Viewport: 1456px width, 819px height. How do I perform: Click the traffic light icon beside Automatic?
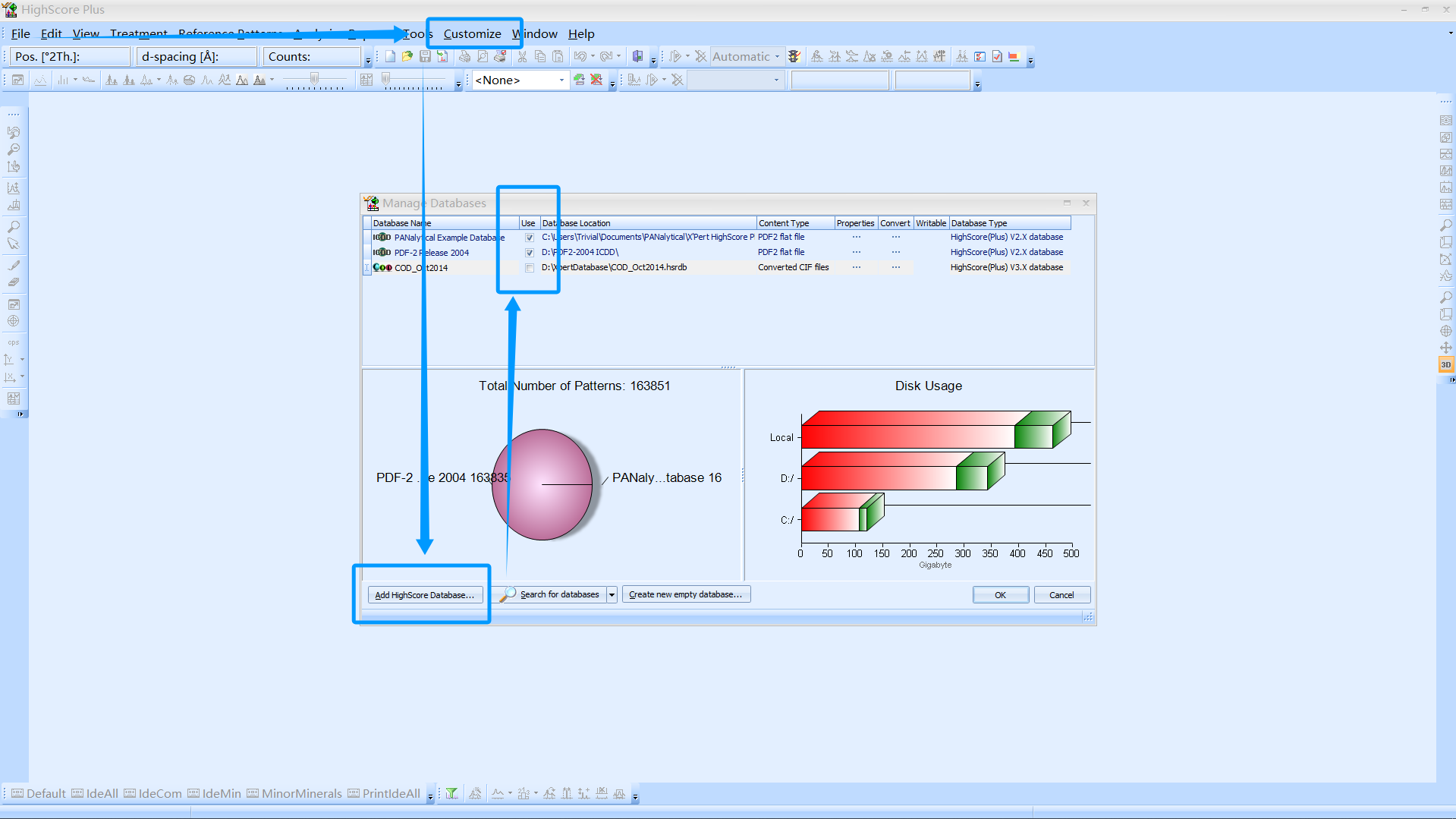tap(794, 56)
